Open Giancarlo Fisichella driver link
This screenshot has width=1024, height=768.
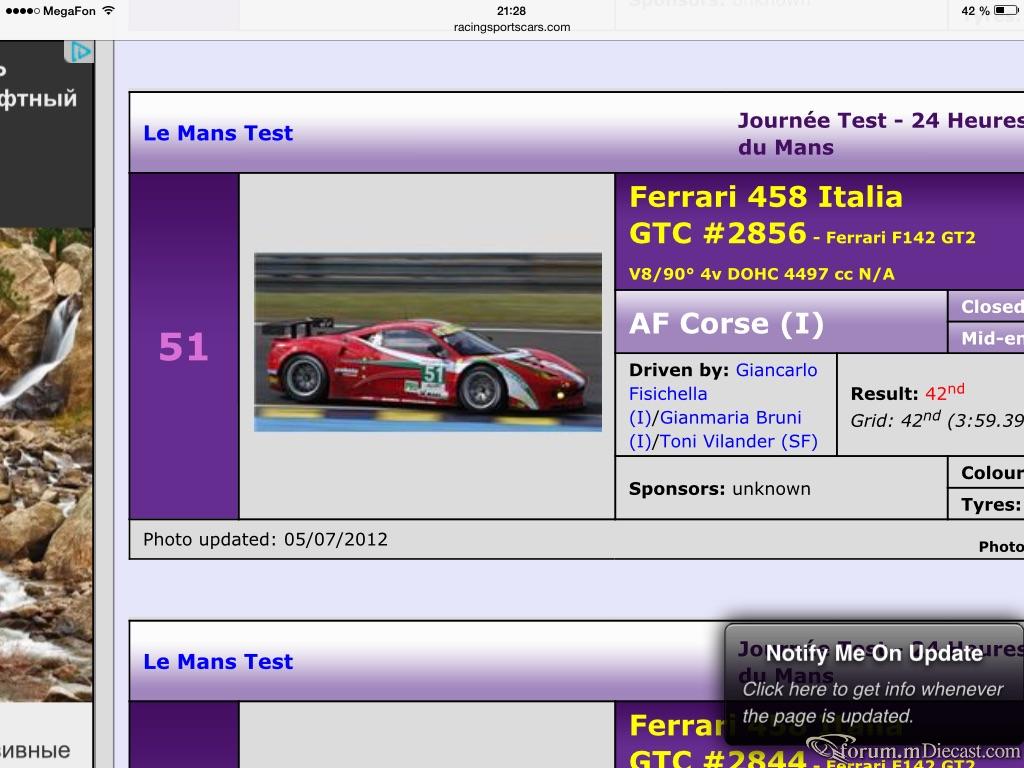[x=723, y=382]
